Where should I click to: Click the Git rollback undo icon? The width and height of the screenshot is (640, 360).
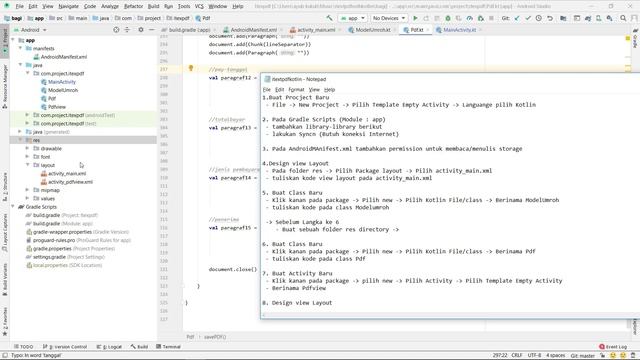tap(550, 18)
